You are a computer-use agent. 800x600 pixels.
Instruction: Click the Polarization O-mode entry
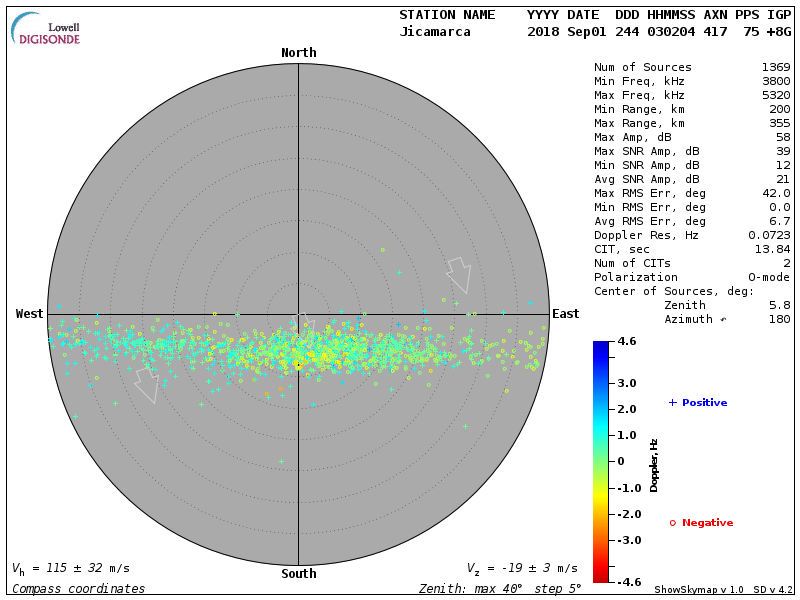692,278
